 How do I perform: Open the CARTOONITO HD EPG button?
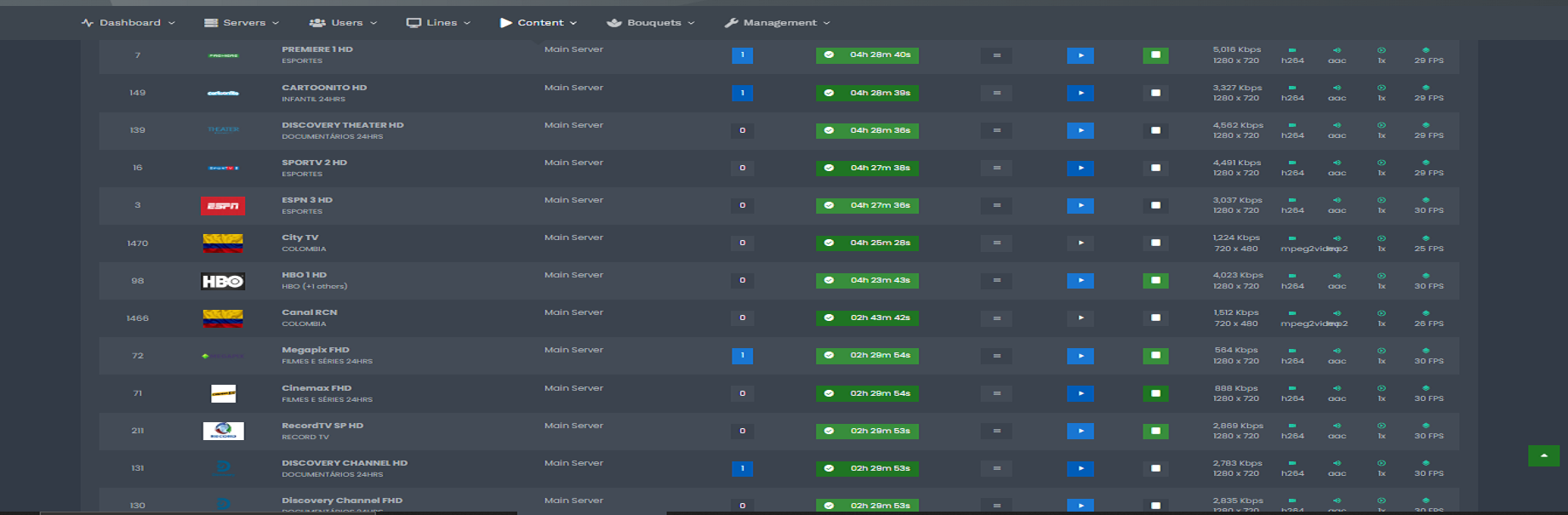pyautogui.click(x=1155, y=93)
